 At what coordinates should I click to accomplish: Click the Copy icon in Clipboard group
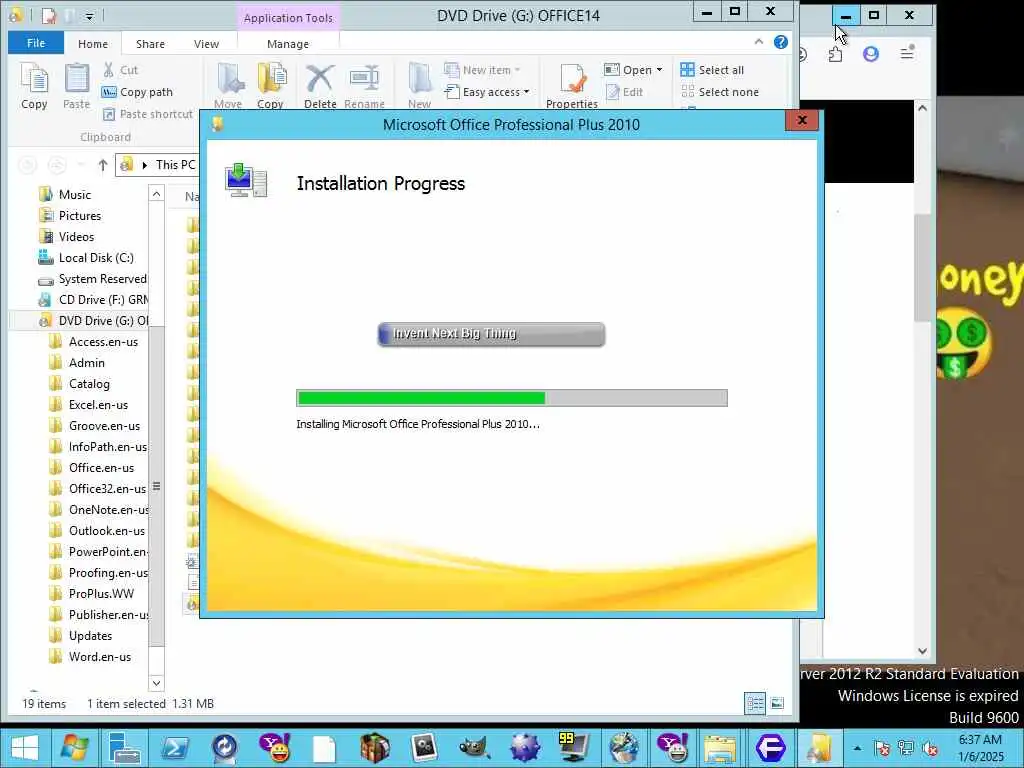[x=34, y=86]
